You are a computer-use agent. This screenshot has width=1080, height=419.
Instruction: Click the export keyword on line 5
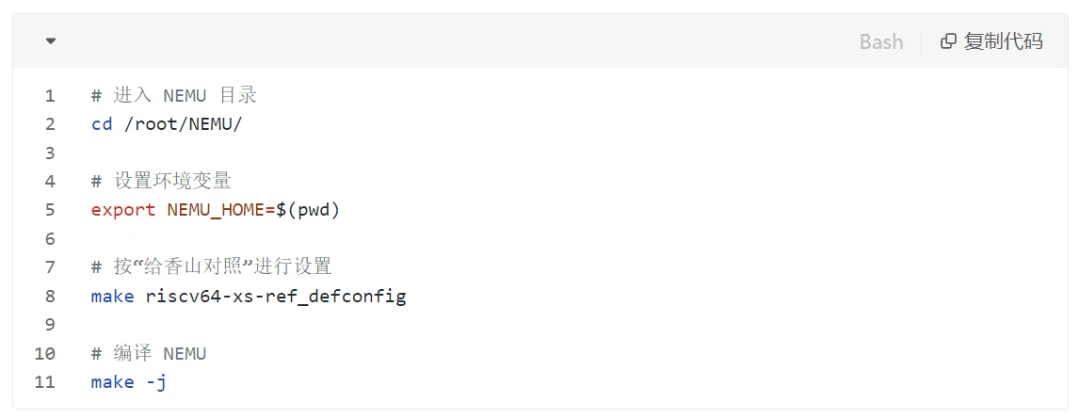(x=123, y=210)
